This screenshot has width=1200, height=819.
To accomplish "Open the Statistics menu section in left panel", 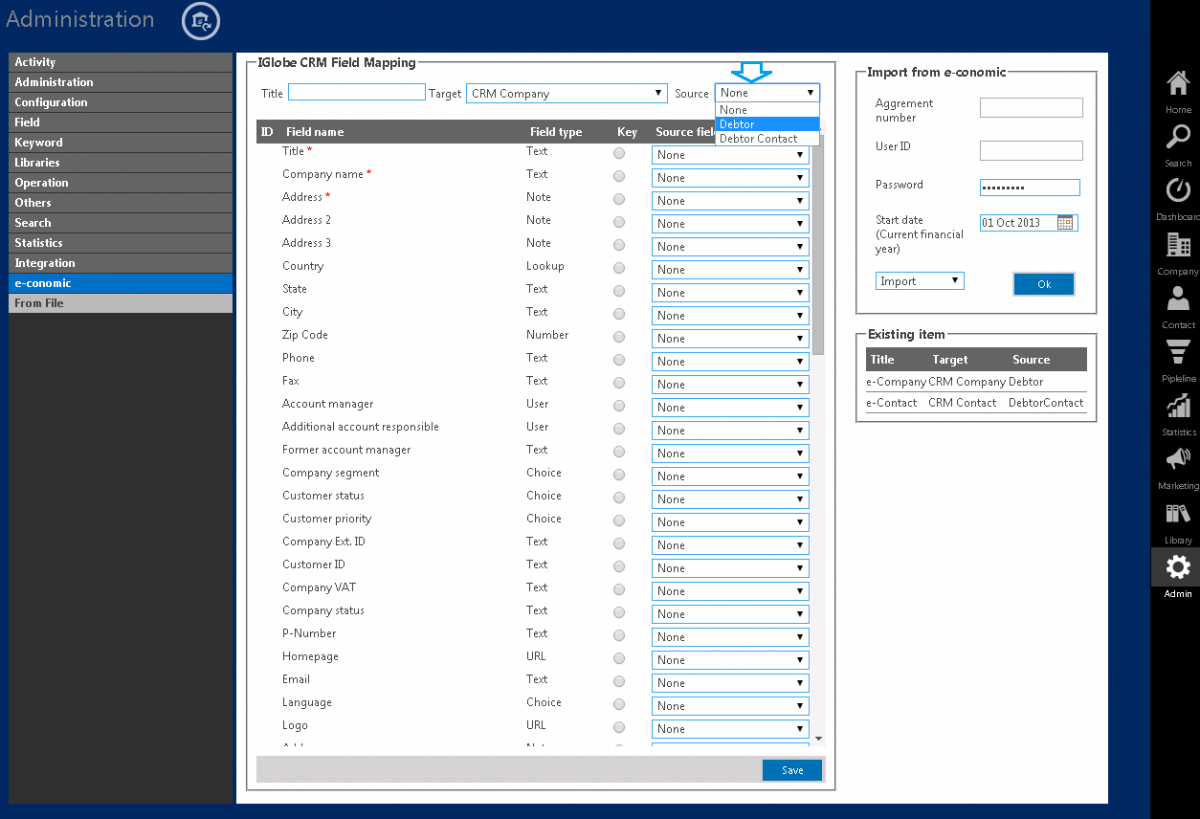I will point(121,243).
